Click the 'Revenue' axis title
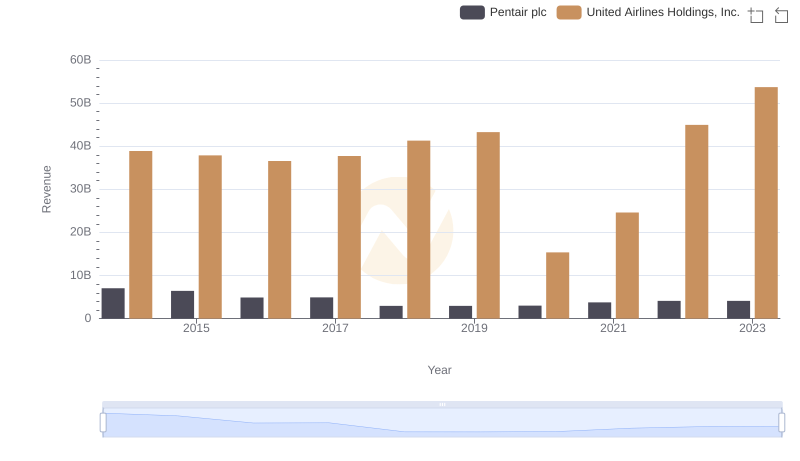800x461 pixels. pyautogui.click(x=46, y=189)
